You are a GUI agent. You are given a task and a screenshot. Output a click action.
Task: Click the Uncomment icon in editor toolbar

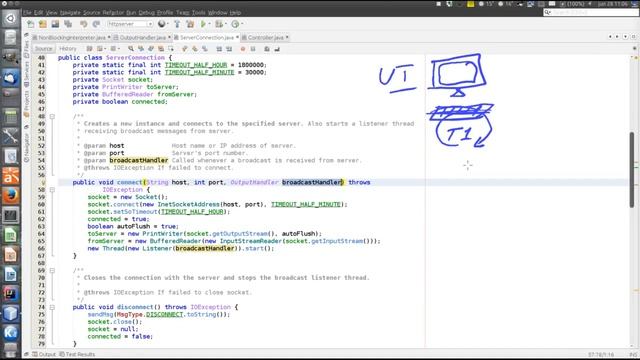(x=277, y=49)
